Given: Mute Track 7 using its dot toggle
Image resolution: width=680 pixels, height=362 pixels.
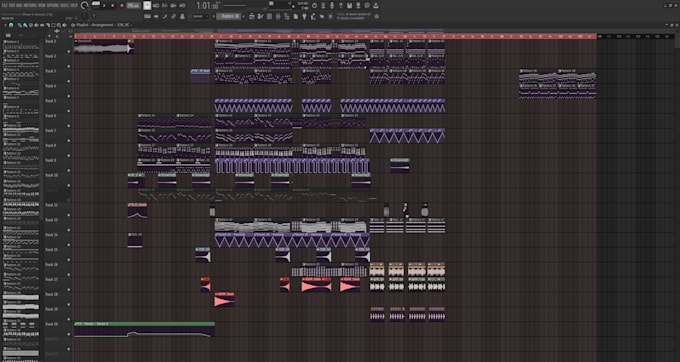Looking at the screenshot, I should click(69, 141).
